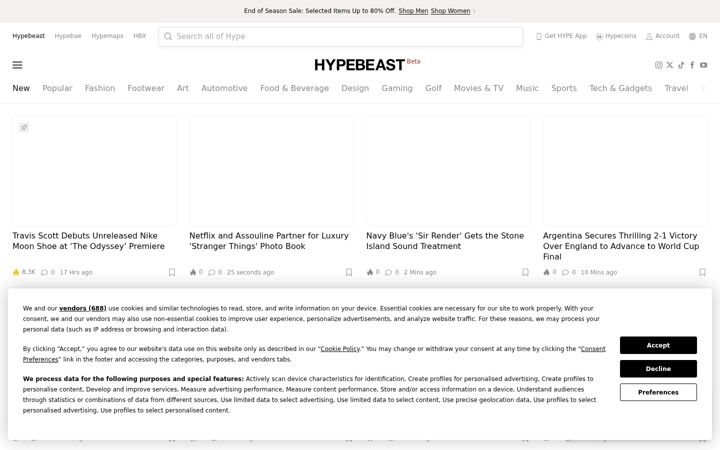Switch to the HBX site link
This screenshot has height=450, width=720.
tap(140, 36)
